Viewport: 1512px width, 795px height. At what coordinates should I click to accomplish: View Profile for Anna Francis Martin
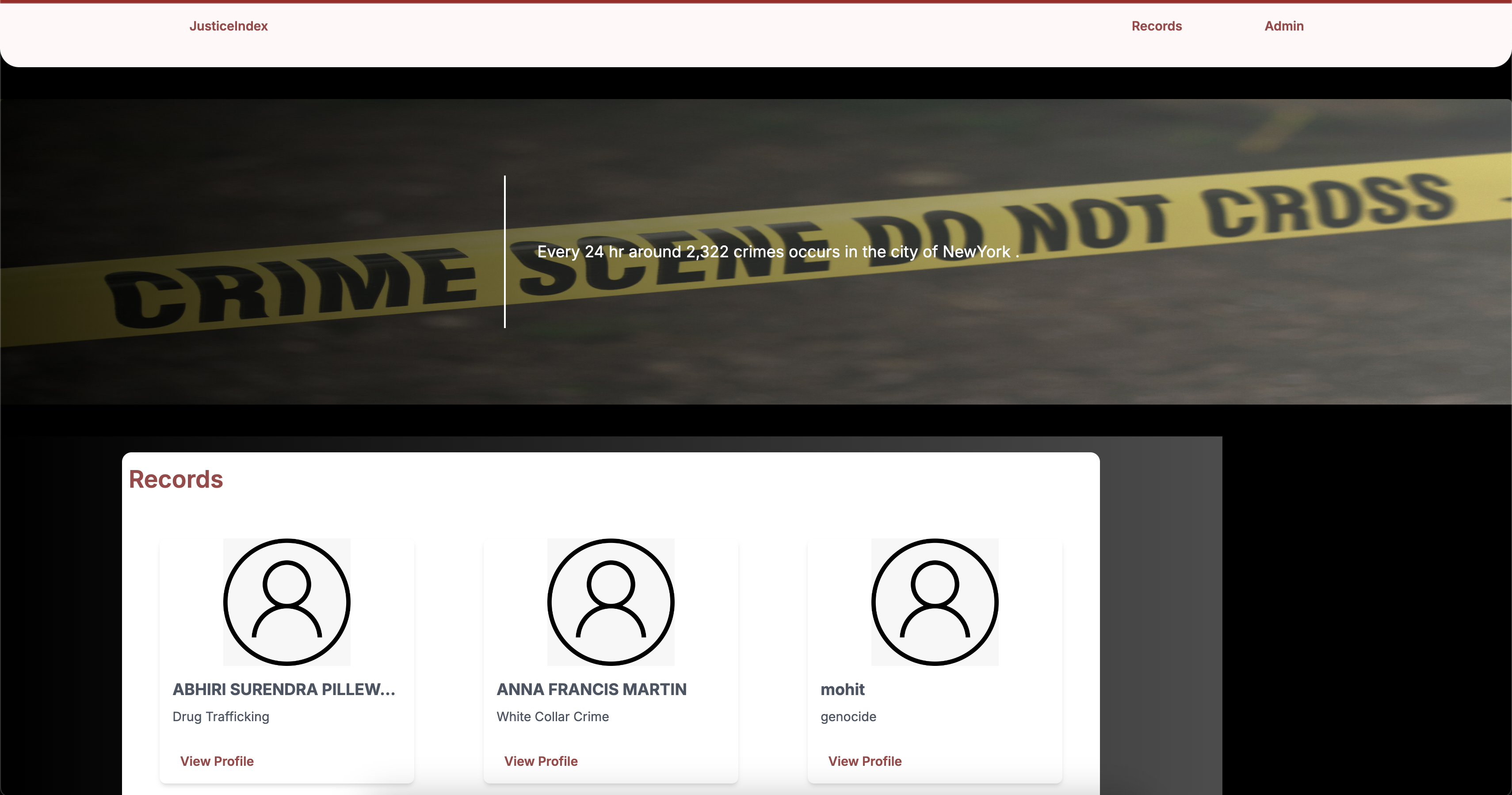click(541, 761)
